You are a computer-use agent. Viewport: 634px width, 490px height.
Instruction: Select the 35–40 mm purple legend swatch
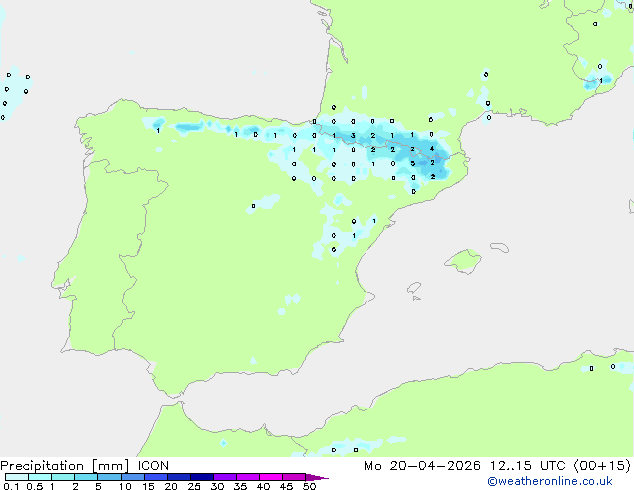[248, 477]
